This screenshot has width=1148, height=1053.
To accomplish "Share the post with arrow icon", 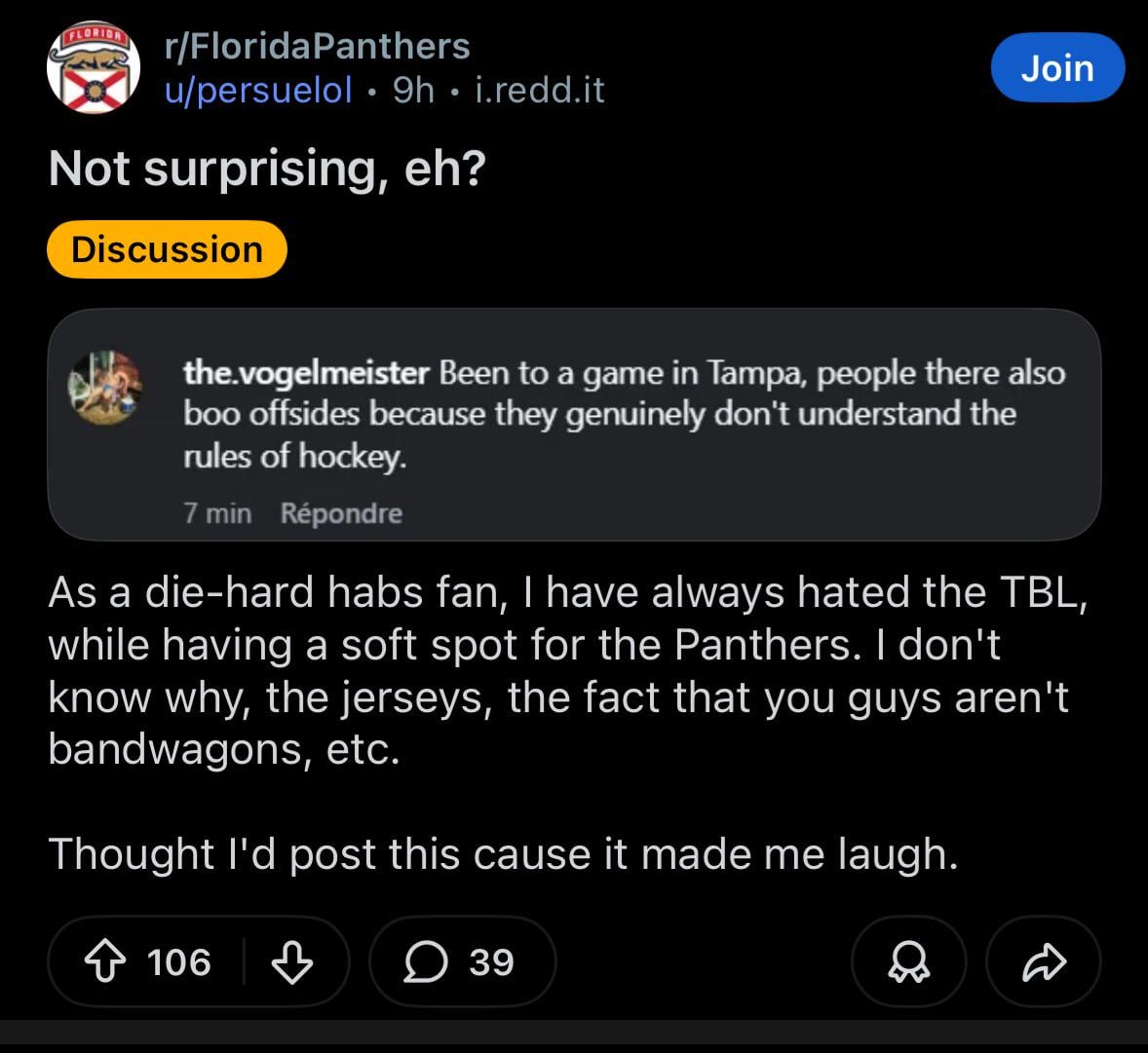I will (1044, 962).
